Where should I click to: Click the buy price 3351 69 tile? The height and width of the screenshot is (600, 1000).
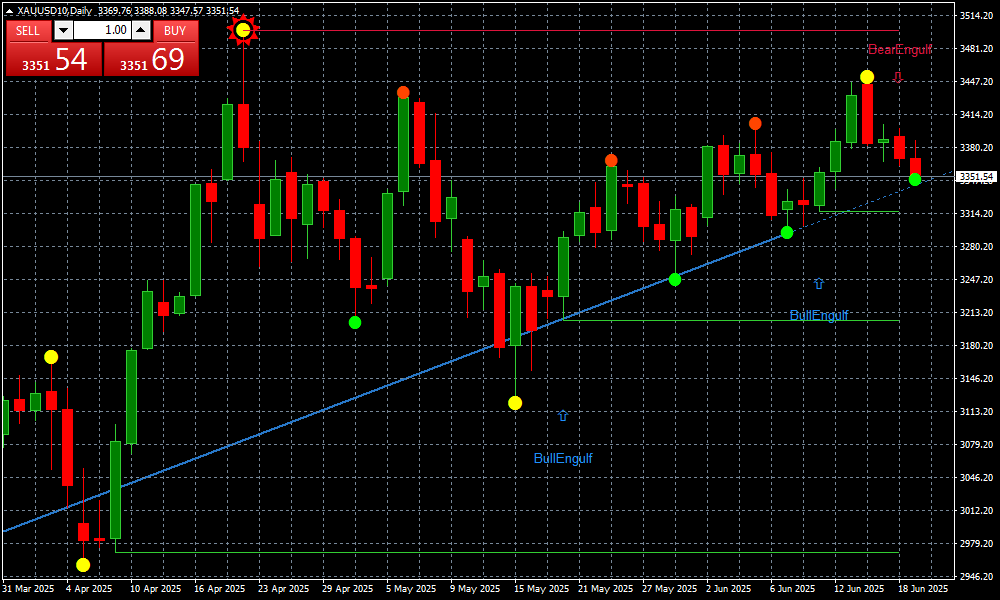coord(151,59)
